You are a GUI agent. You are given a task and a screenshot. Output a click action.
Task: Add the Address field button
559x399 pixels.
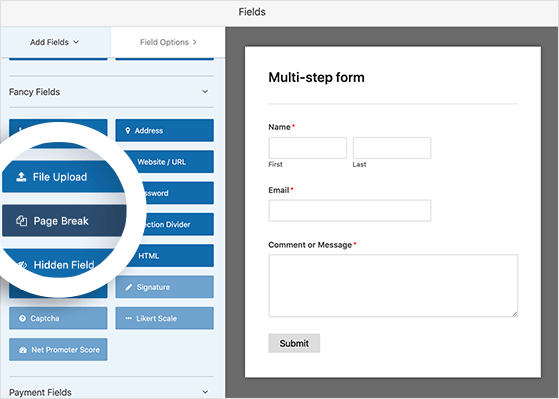(164, 131)
